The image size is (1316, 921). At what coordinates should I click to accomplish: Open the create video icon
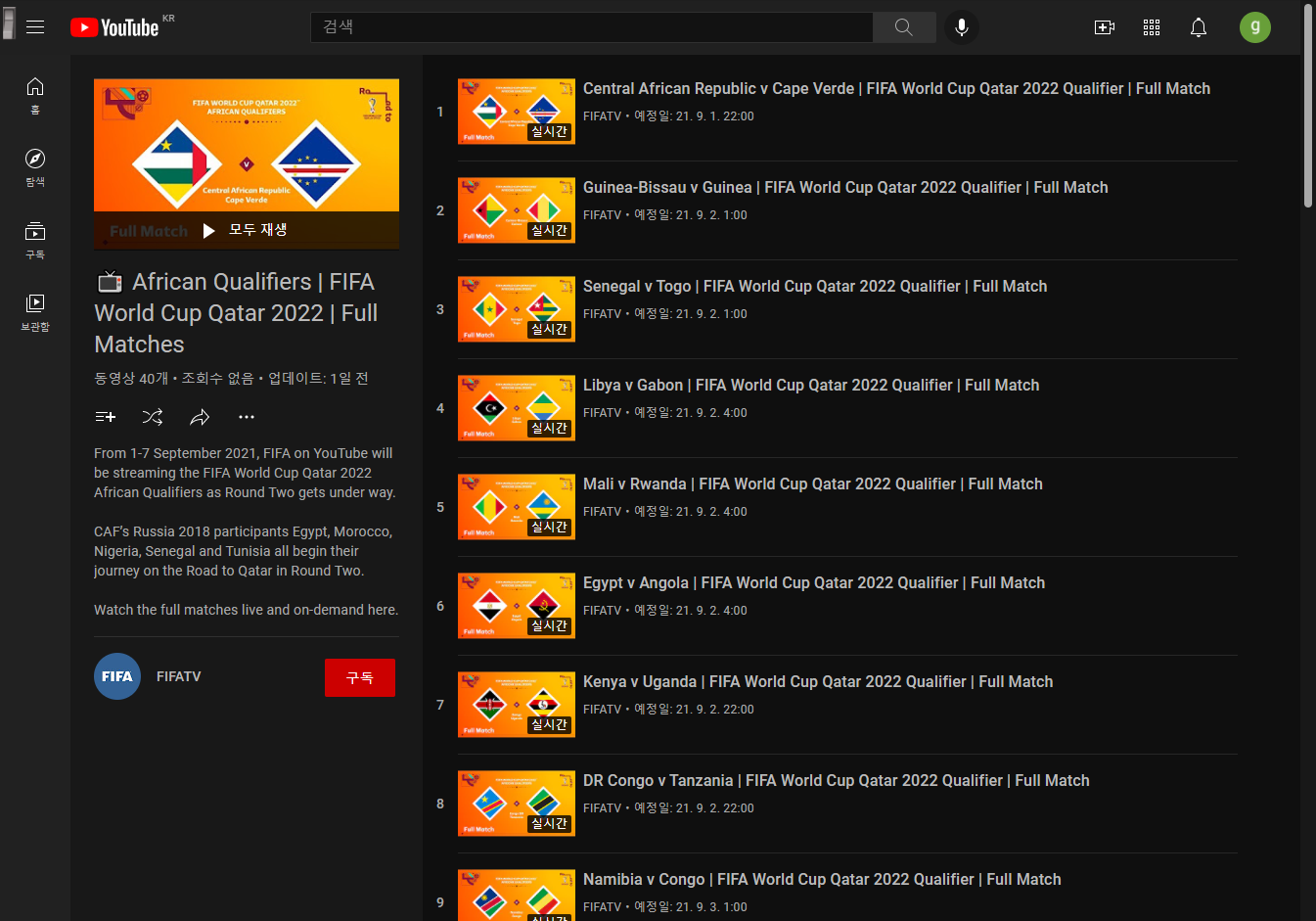pyautogui.click(x=1105, y=27)
